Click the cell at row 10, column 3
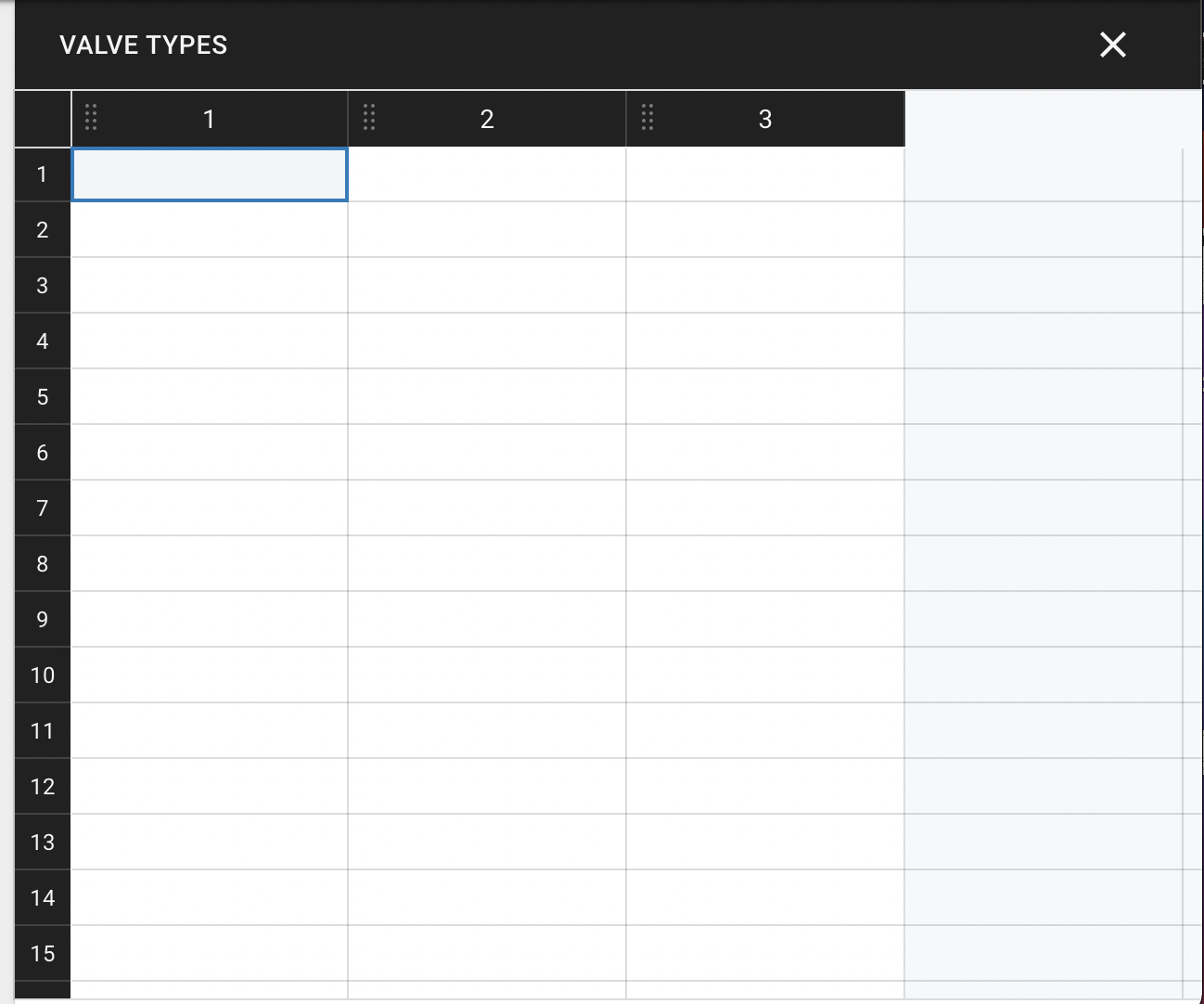Image resolution: width=1204 pixels, height=1004 pixels. [765, 675]
